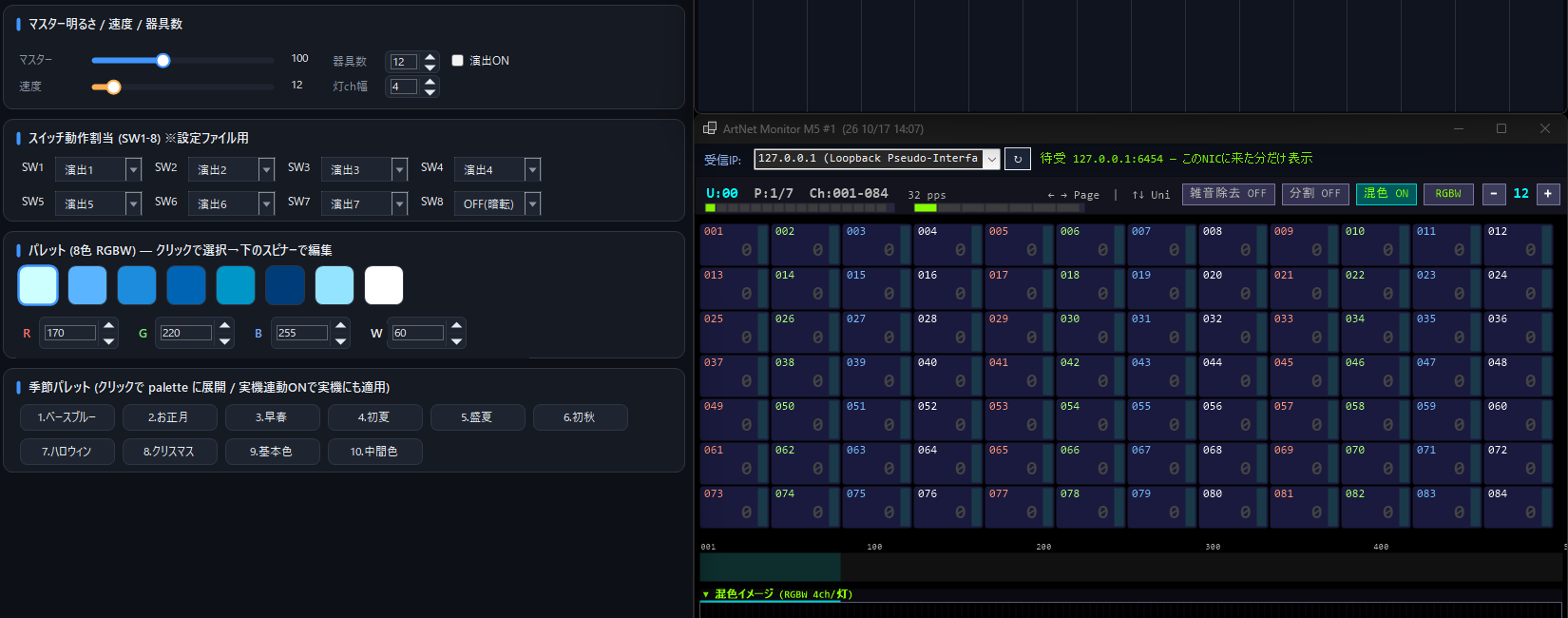Toggle the 混色 ON button
Screen dimensions: 1568x618
point(1386,193)
